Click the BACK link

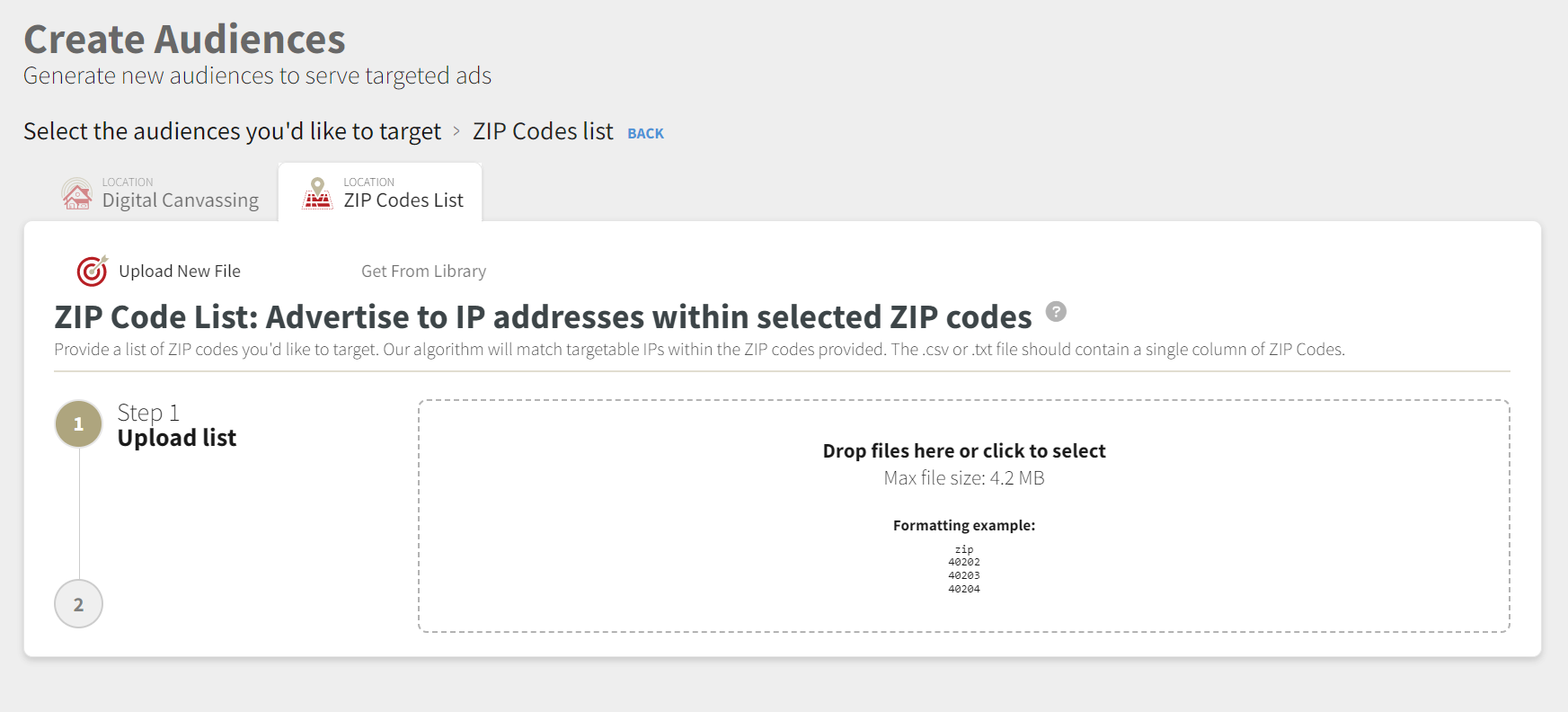point(645,133)
